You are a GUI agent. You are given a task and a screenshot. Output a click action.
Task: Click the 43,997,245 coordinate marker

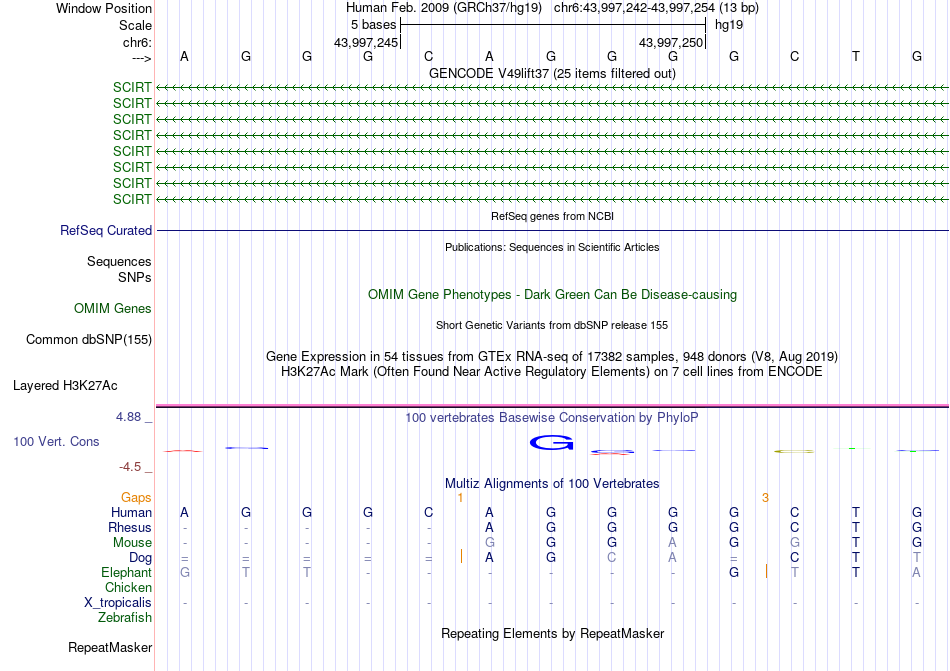[366, 42]
